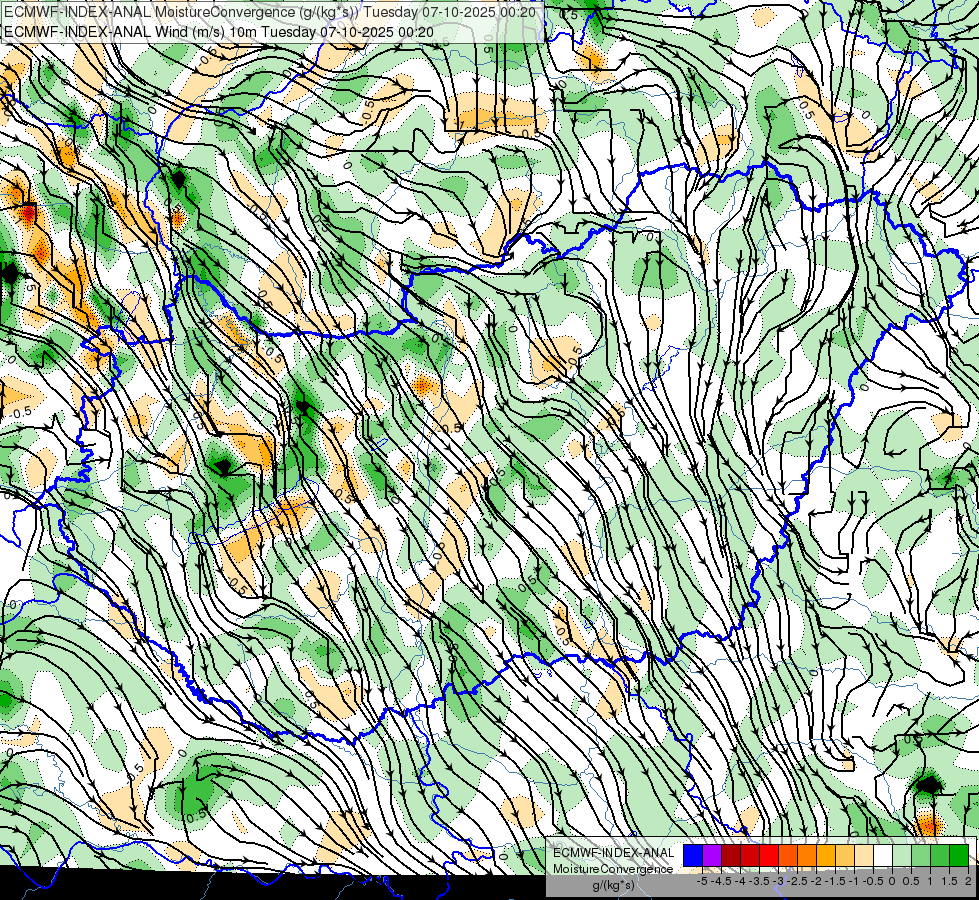Click the pale green swatch between 0 and 0.5
The width and height of the screenshot is (979, 900).
click(x=902, y=856)
